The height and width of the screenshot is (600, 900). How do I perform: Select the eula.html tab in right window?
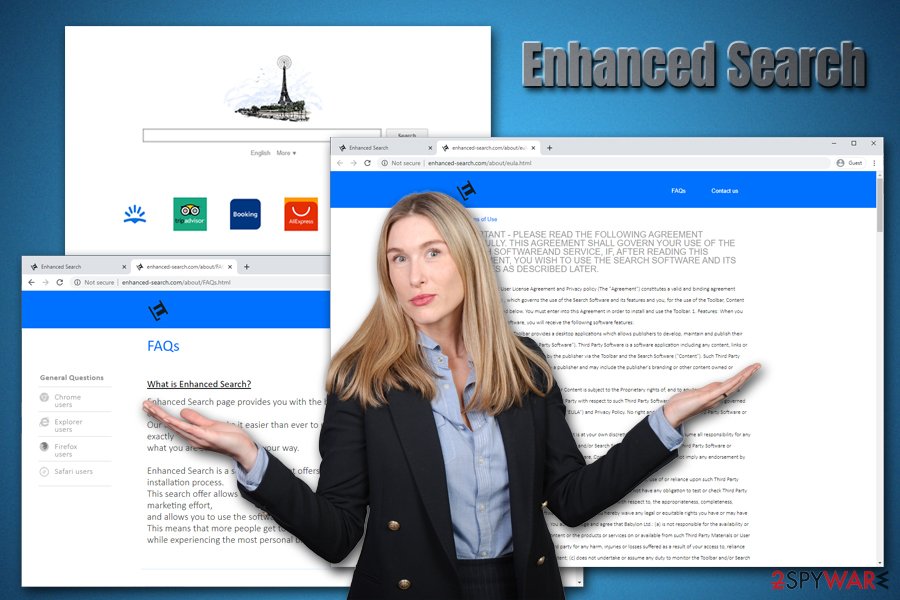point(489,148)
